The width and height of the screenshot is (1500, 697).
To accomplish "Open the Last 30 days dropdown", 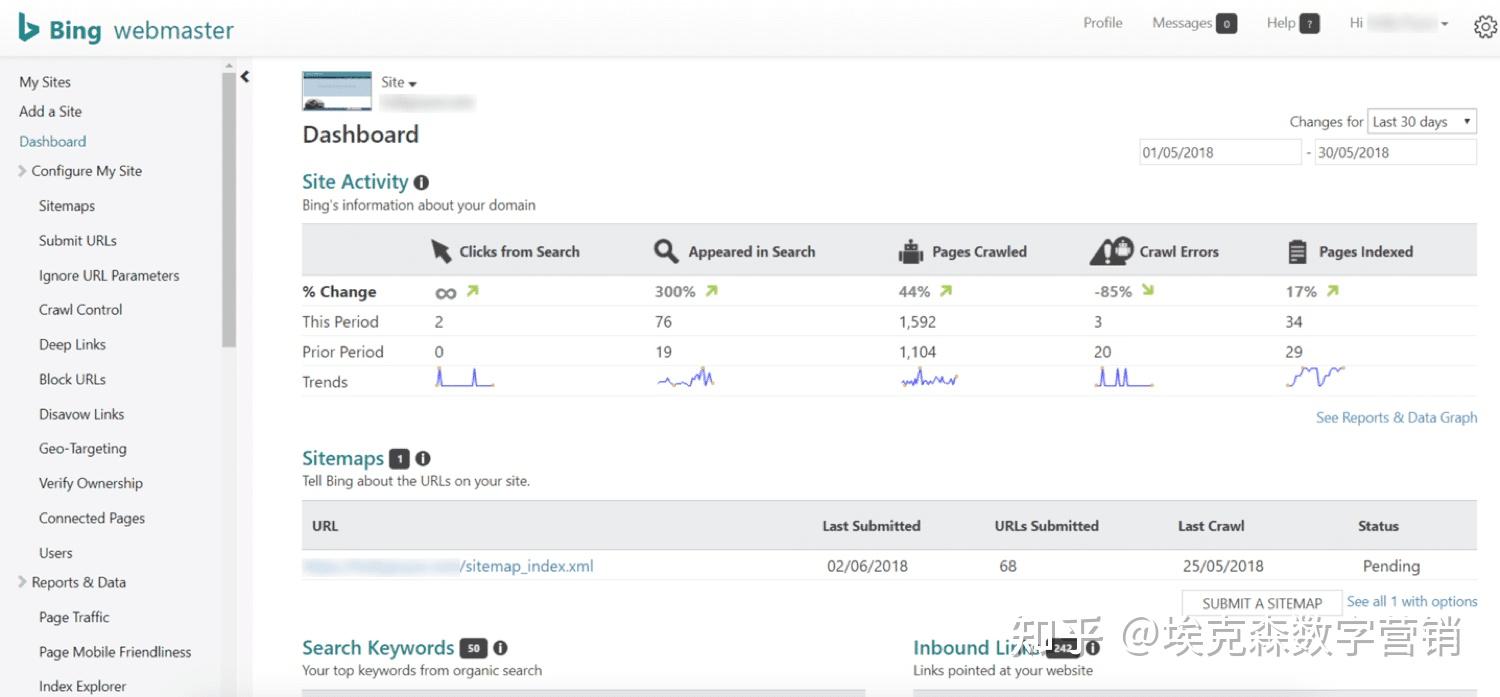I will pos(1421,122).
